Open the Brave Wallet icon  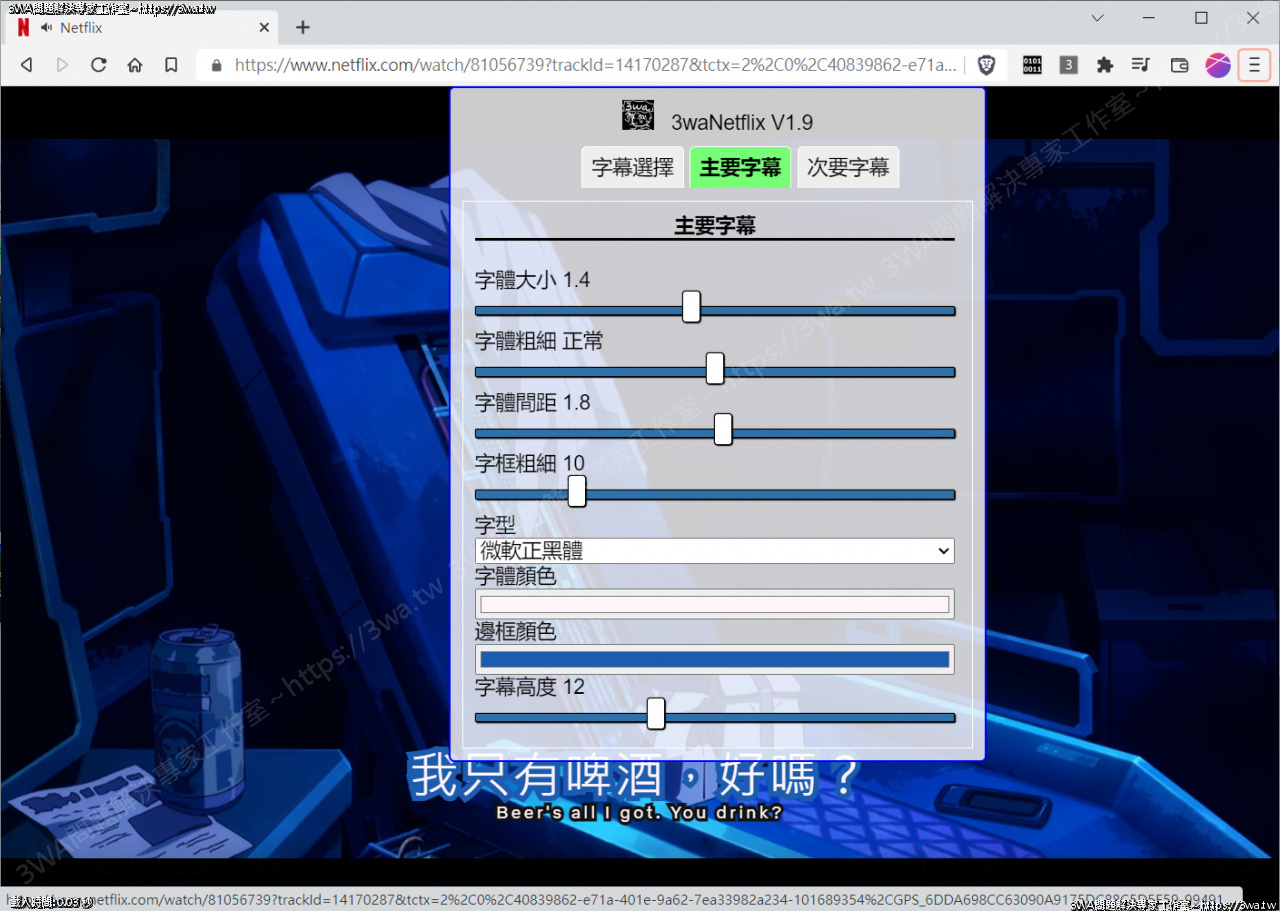1178,64
